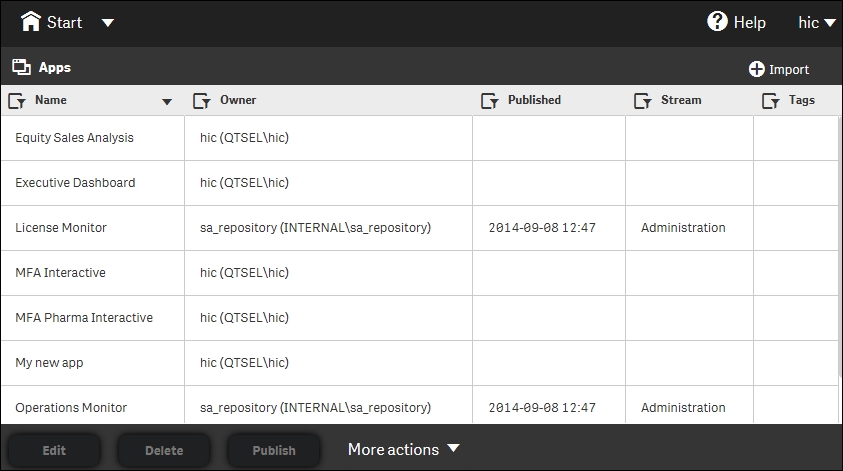
Task: Click the Edit button
Action: (54, 450)
